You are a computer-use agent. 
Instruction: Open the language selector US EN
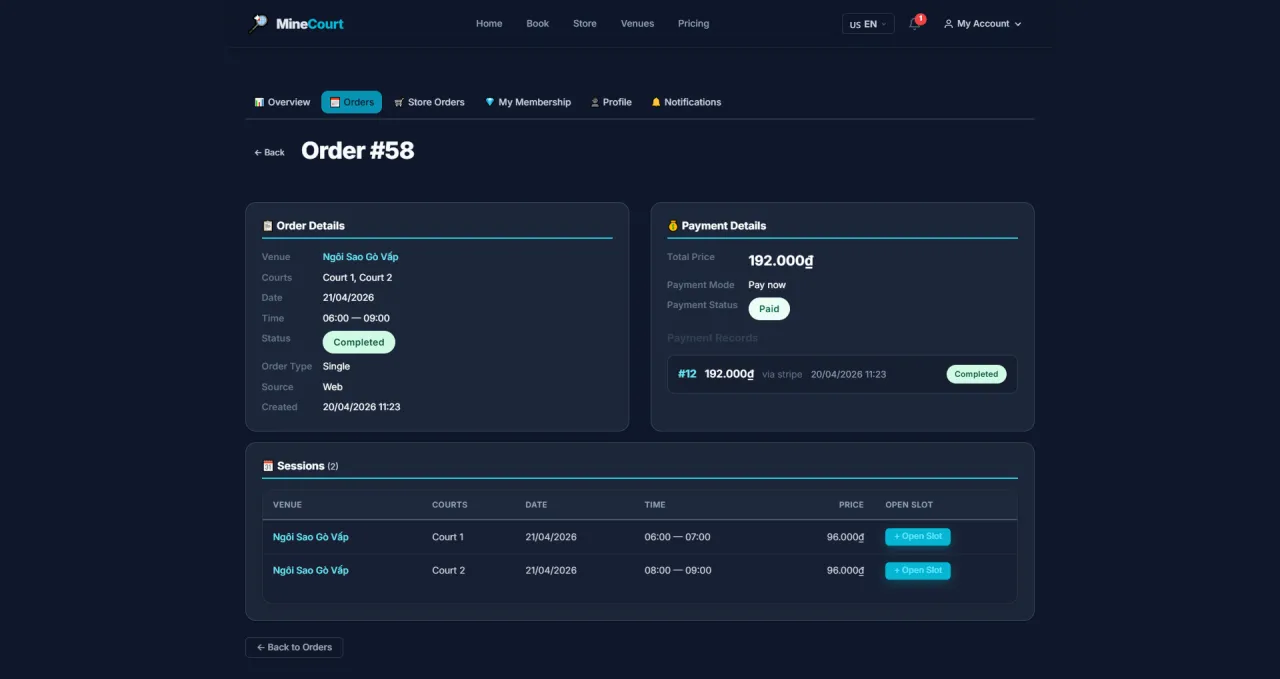867,24
